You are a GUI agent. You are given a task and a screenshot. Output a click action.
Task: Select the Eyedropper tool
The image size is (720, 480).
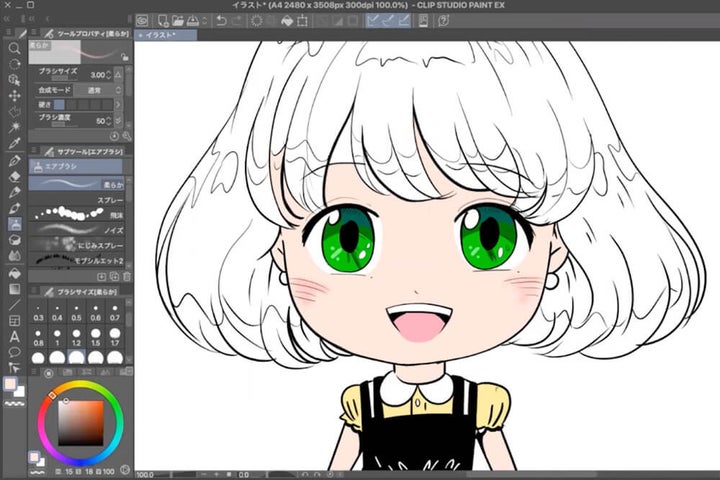[14, 143]
